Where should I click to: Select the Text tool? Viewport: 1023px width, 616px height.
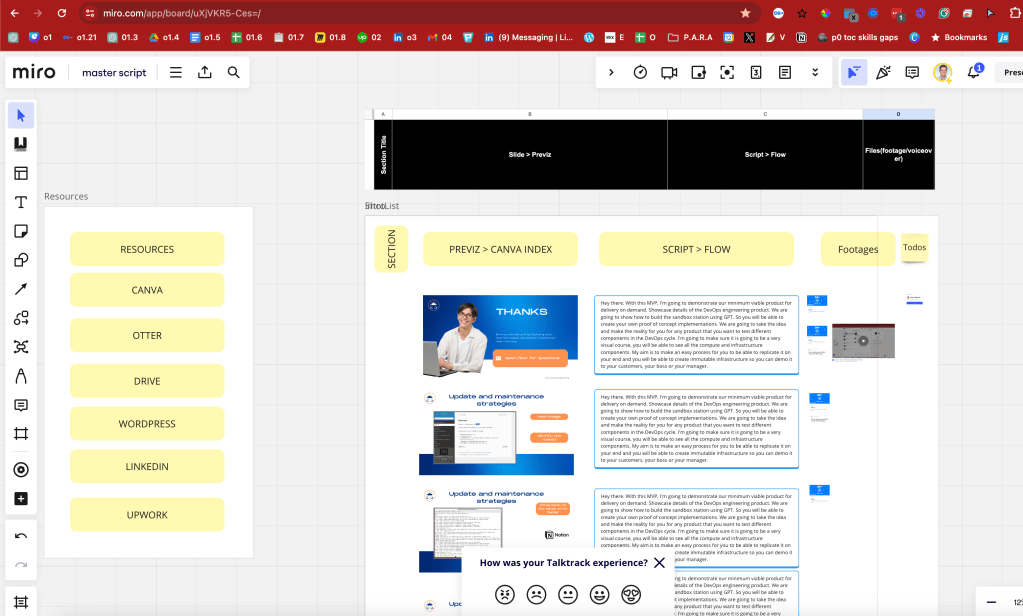coord(21,202)
